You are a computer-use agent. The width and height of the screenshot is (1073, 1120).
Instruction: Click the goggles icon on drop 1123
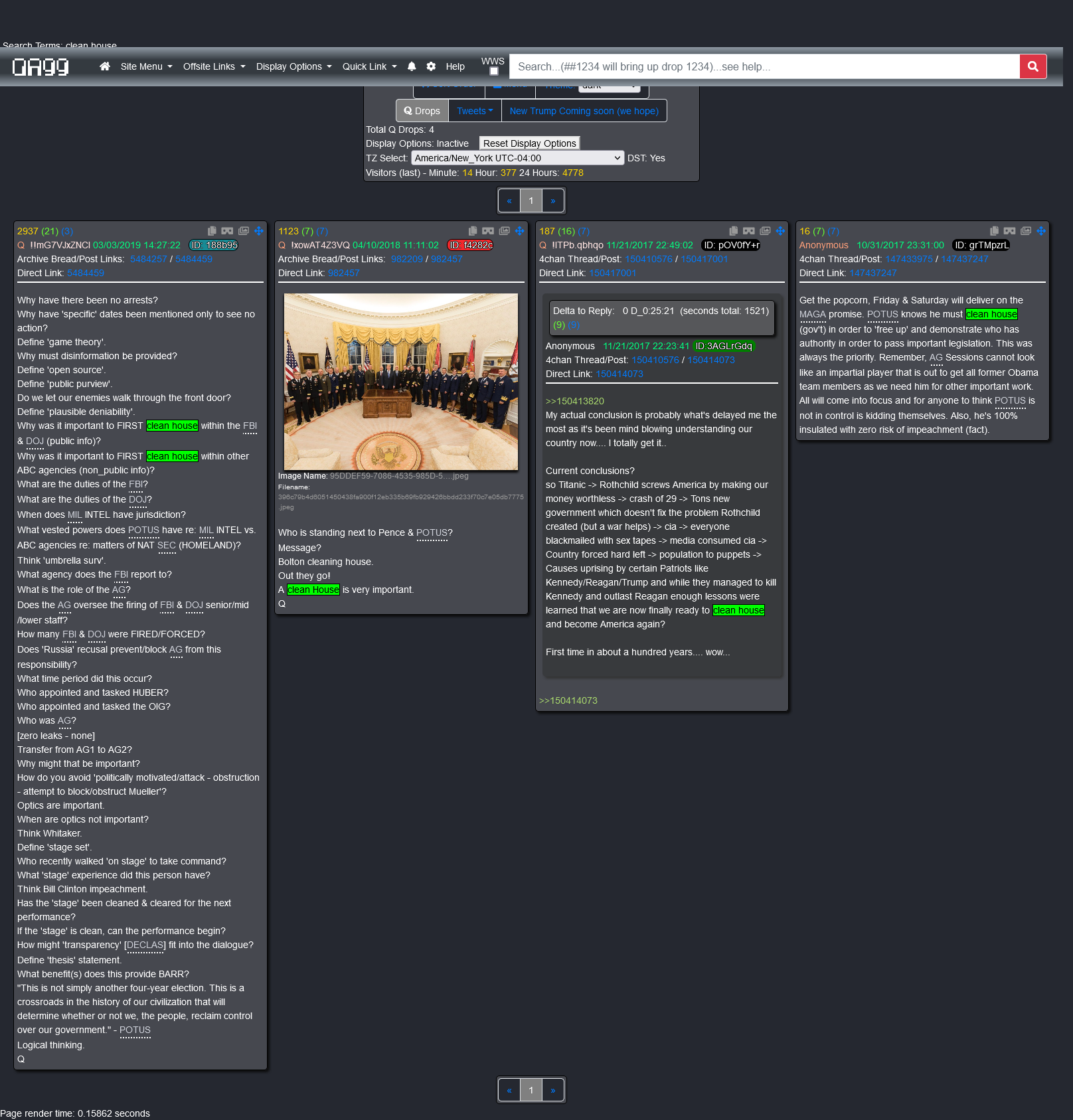tap(488, 231)
